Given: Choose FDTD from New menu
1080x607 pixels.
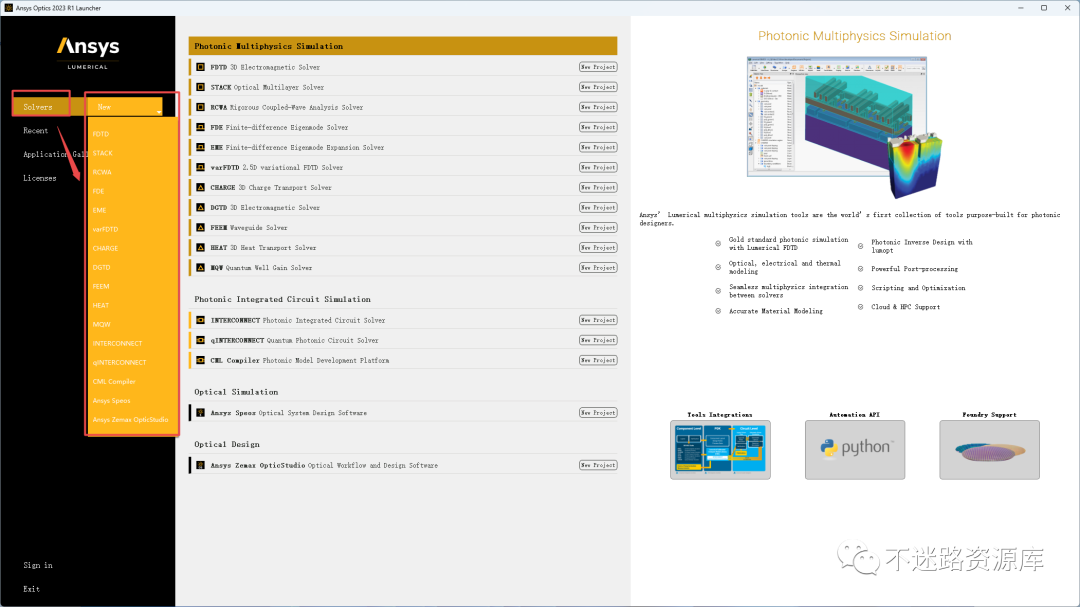Looking at the screenshot, I should (101, 134).
